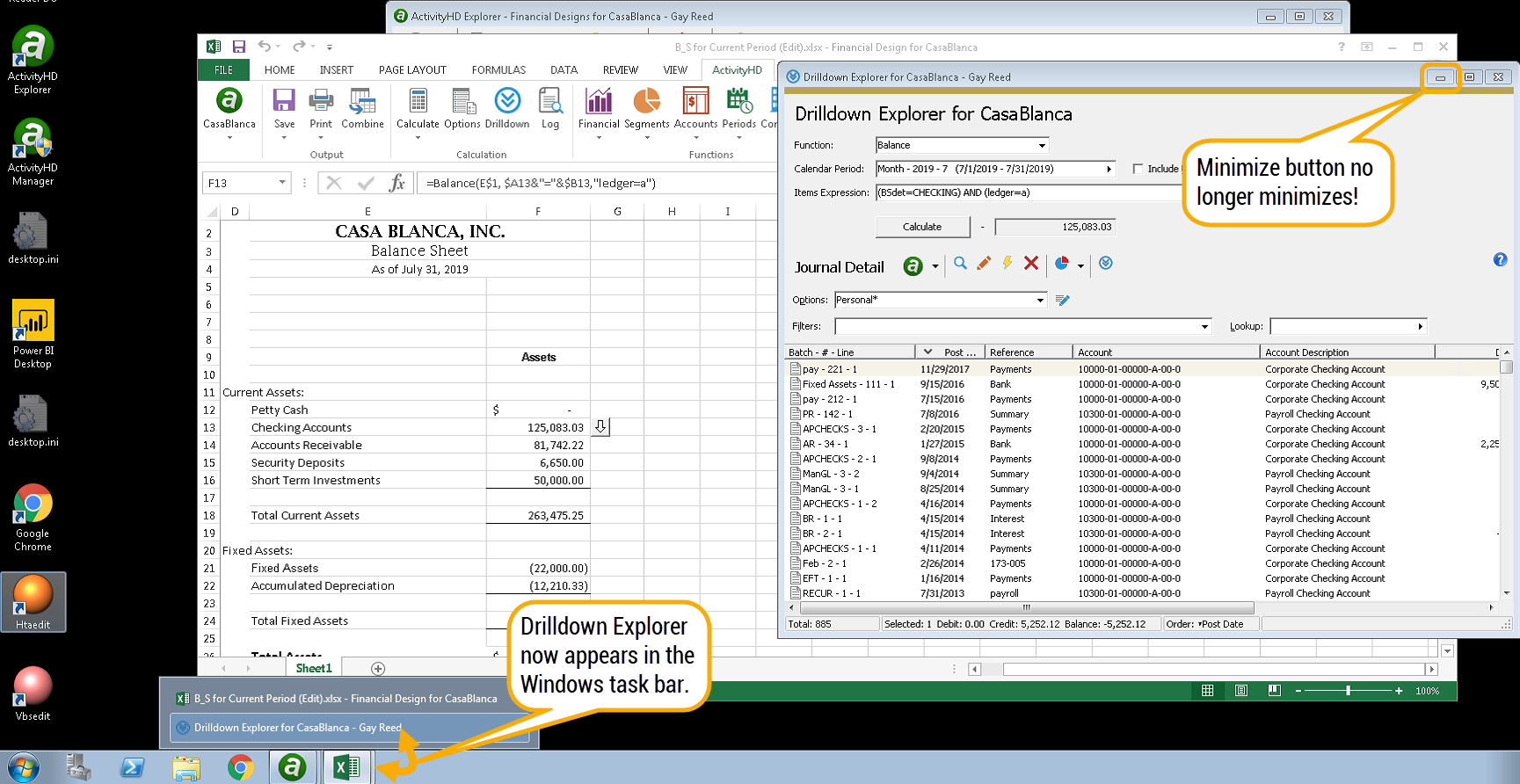Screen dimensions: 1520x784
Task: Open the Power BI Desktop desktop shortcut
Action: click(33, 334)
